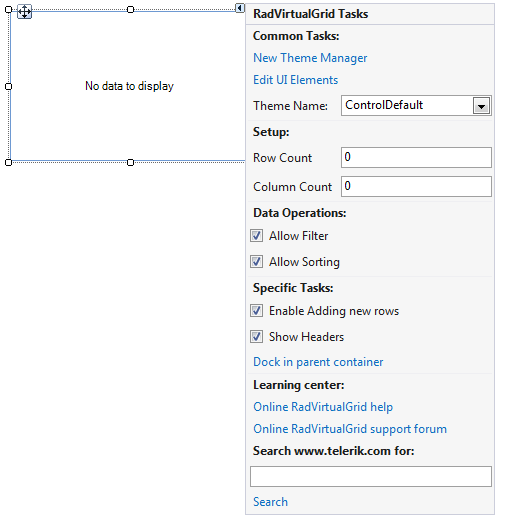Expand the Theme Name dropdown arrow
Screen dimensions: 505x522
481,106
